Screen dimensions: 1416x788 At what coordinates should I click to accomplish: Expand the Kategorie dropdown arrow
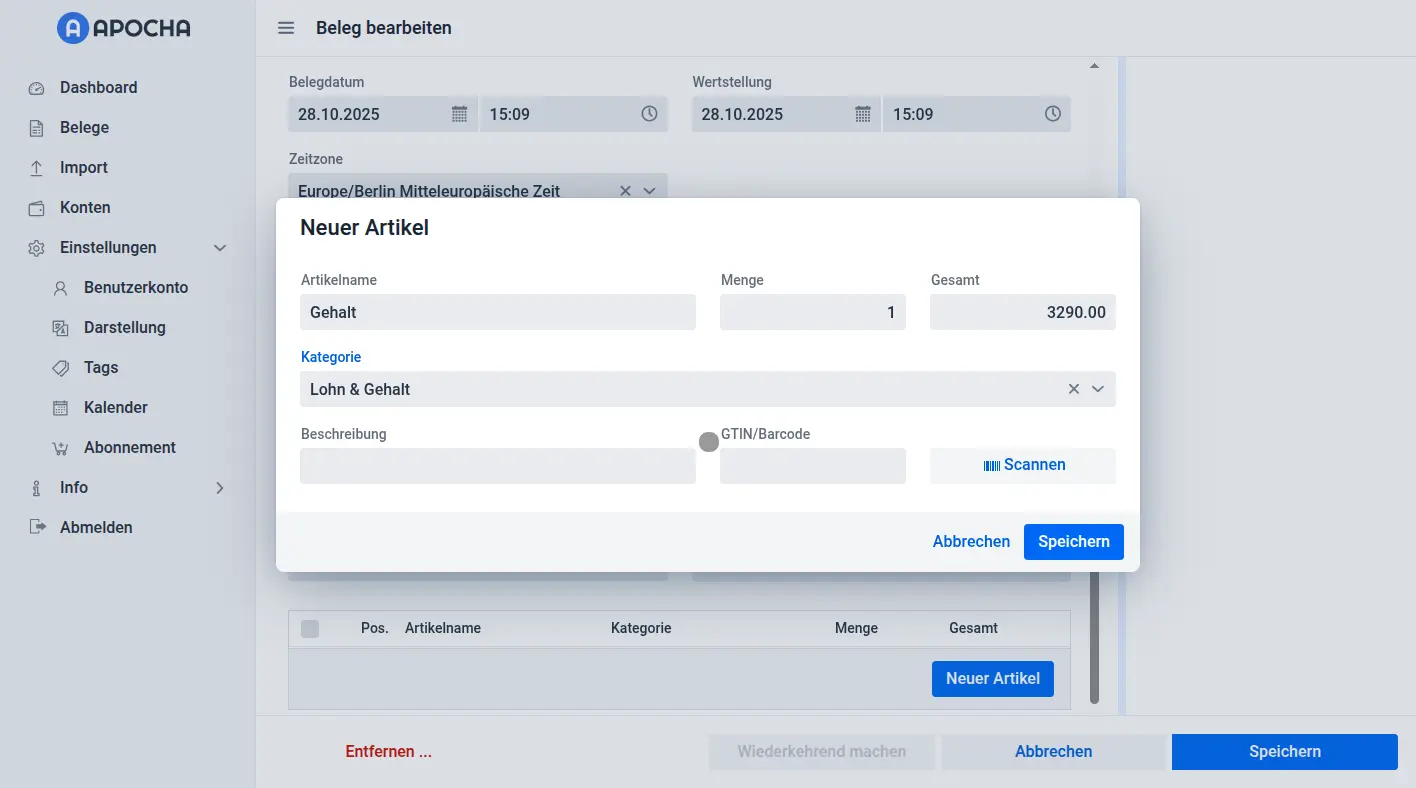pos(1098,389)
